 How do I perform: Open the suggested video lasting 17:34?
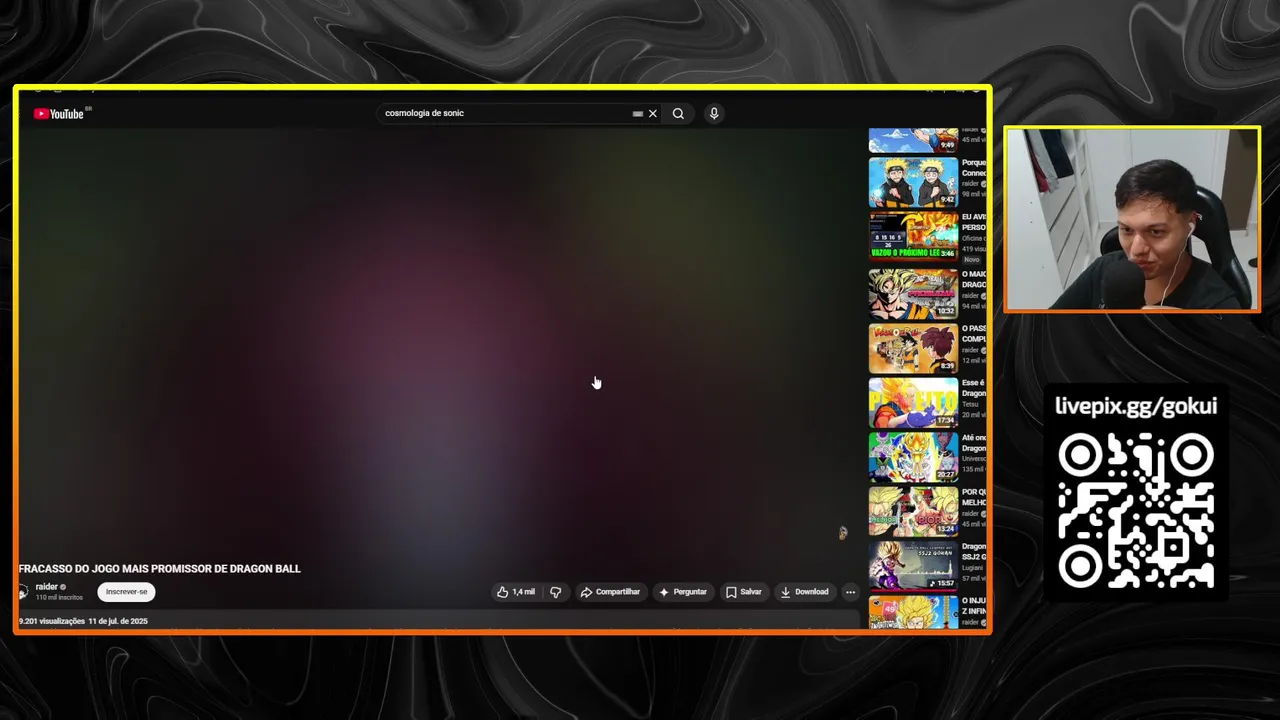coord(913,402)
